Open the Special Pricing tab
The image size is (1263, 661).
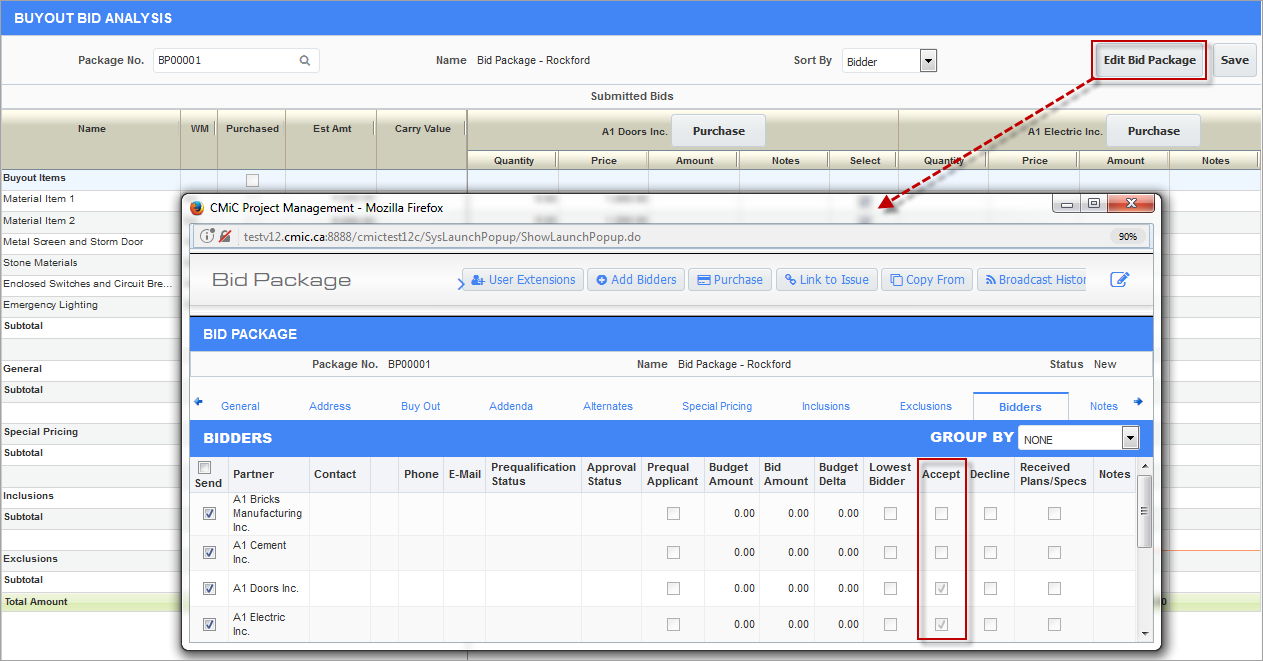pyautogui.click(x=716, y=406)
